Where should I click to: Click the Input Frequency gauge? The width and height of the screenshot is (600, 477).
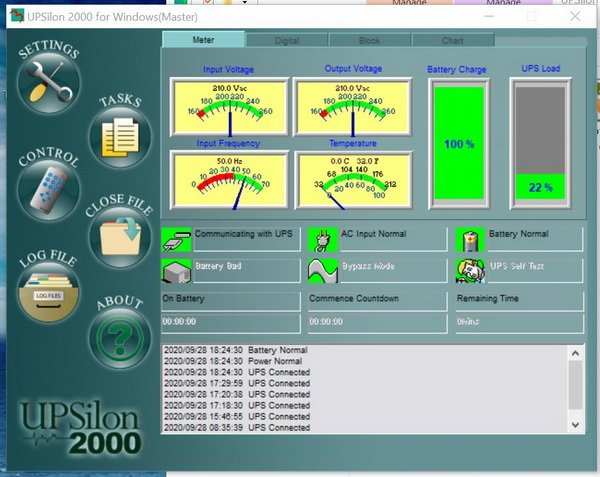[230, 180]
